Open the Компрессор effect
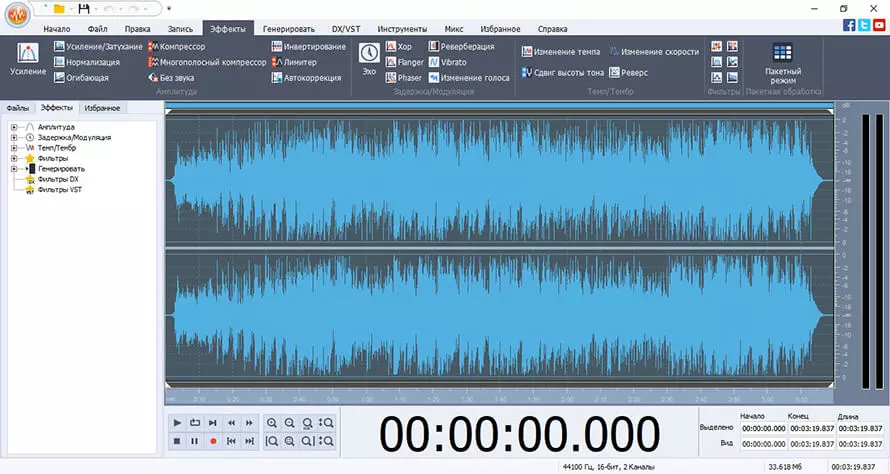Screen dimensions: 890x474 (177, 47)
